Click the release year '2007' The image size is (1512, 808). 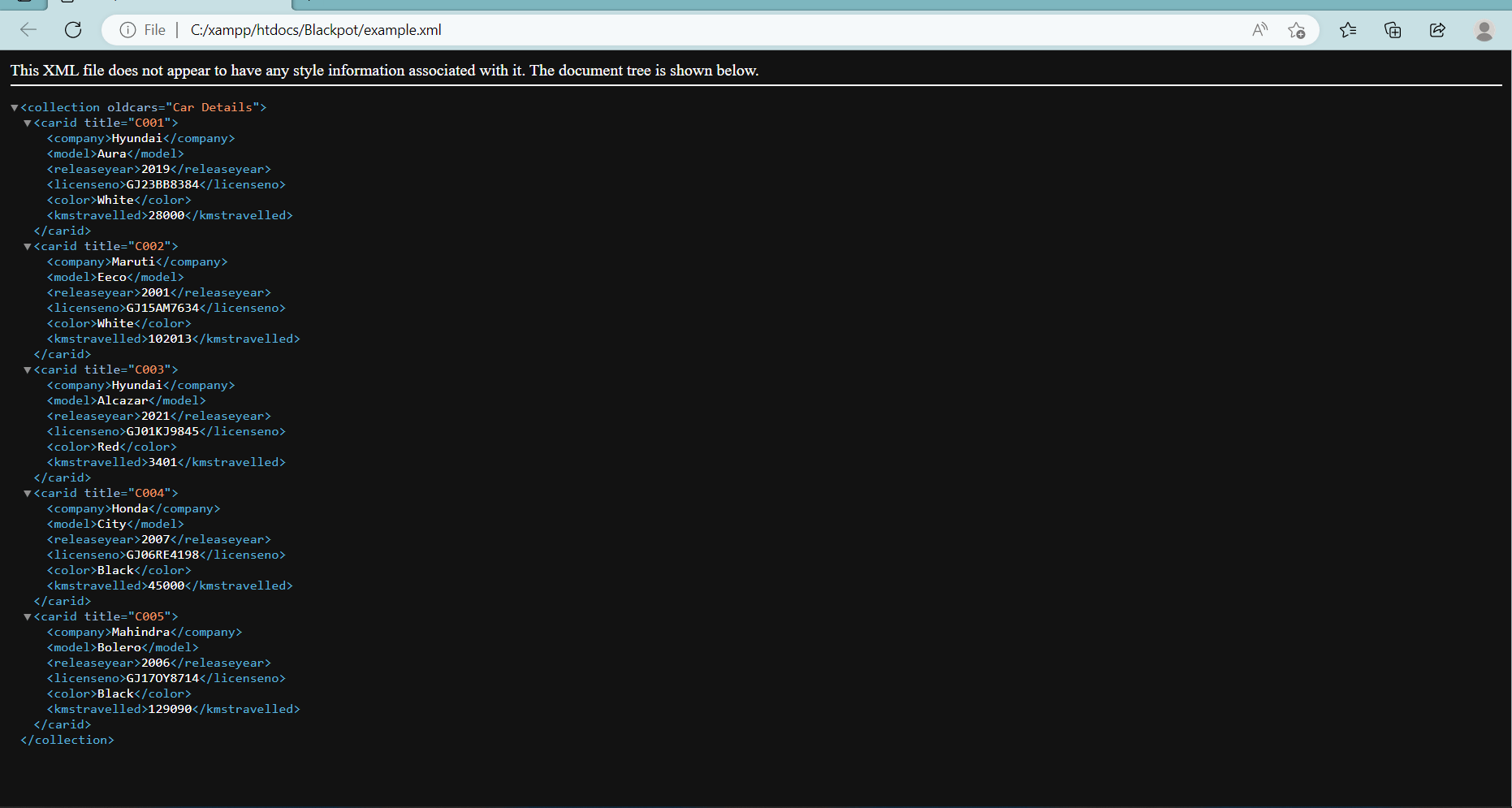pos(156,539)
